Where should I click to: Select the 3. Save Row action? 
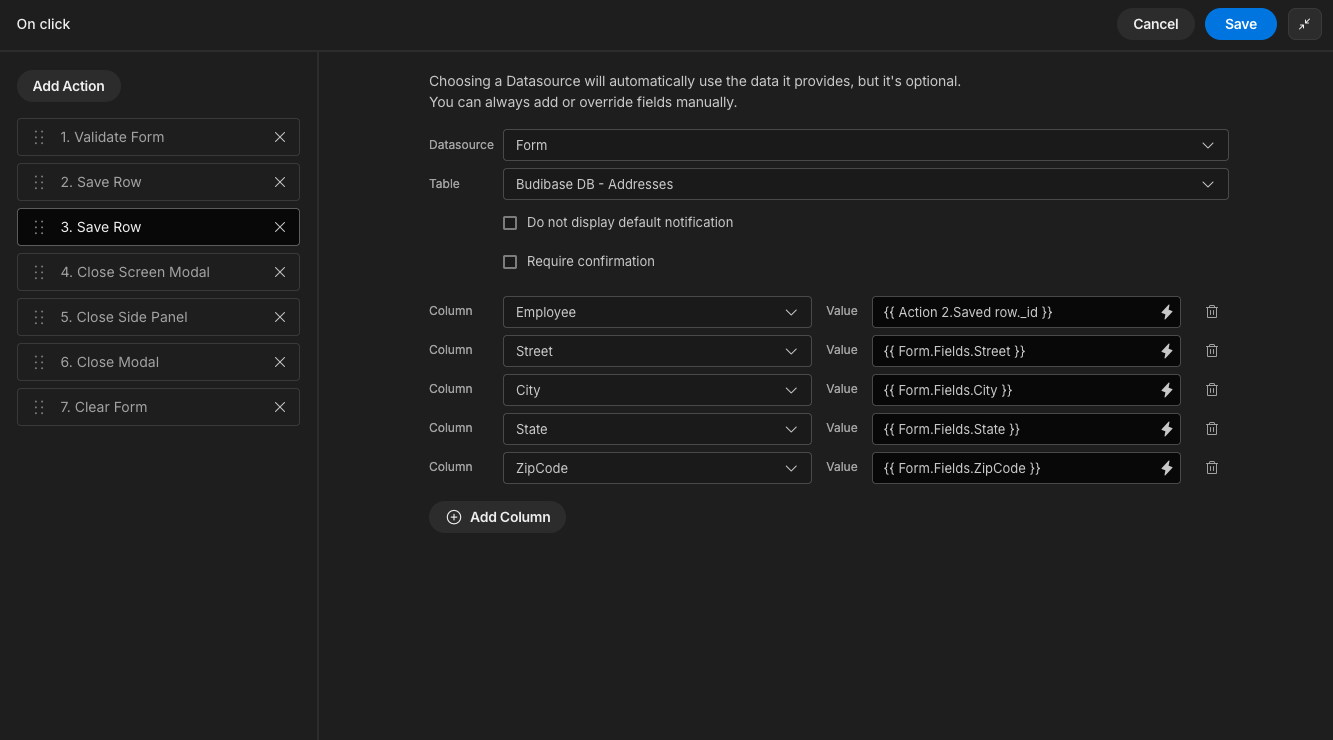point(158,227)
